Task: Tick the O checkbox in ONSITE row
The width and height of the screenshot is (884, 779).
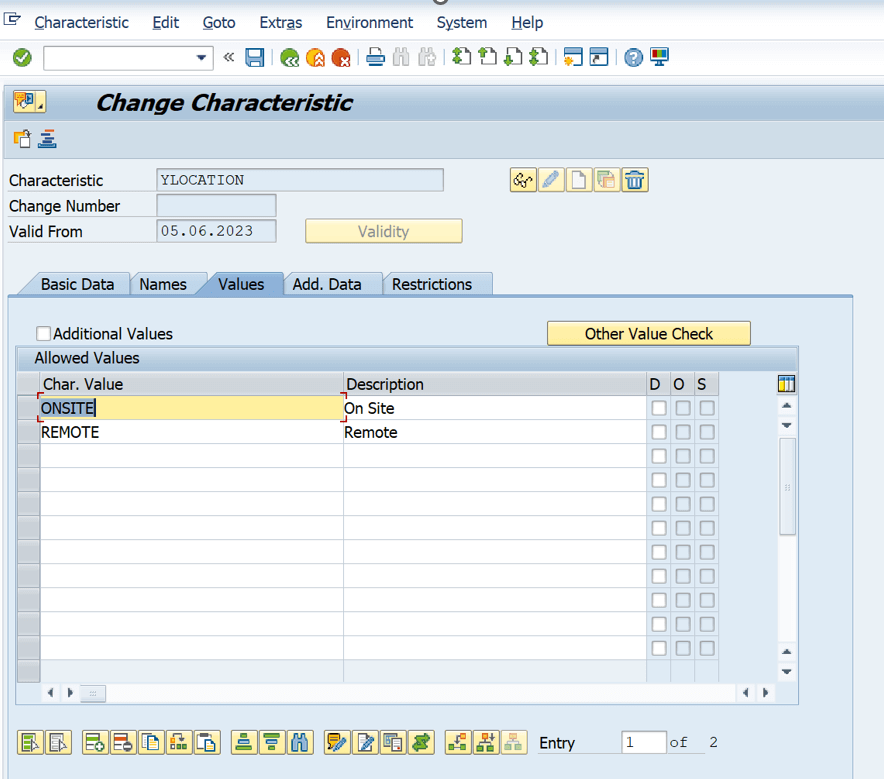Action: coord(683,408)
